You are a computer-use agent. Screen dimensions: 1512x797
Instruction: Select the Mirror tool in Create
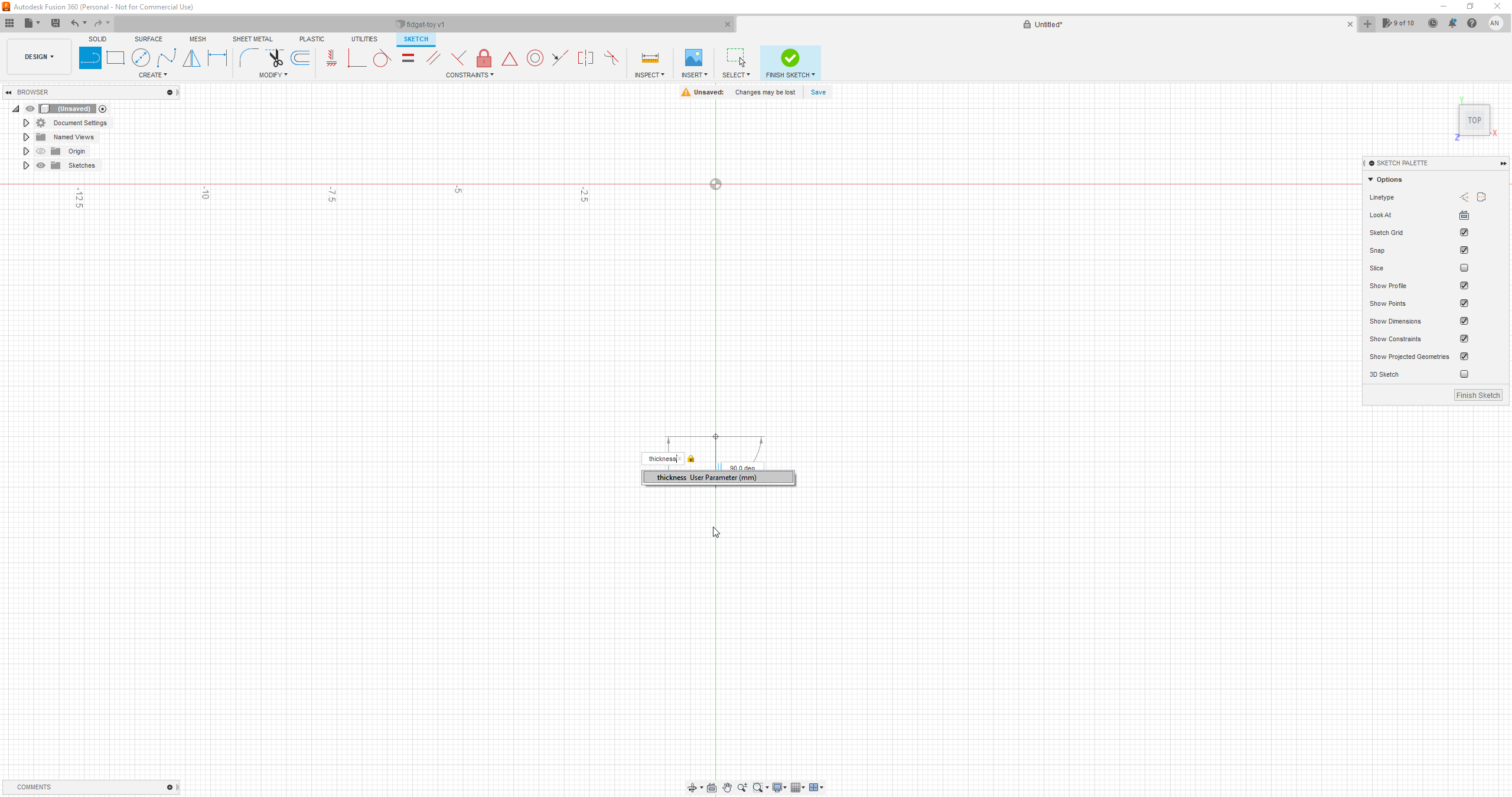coord(191,58)
